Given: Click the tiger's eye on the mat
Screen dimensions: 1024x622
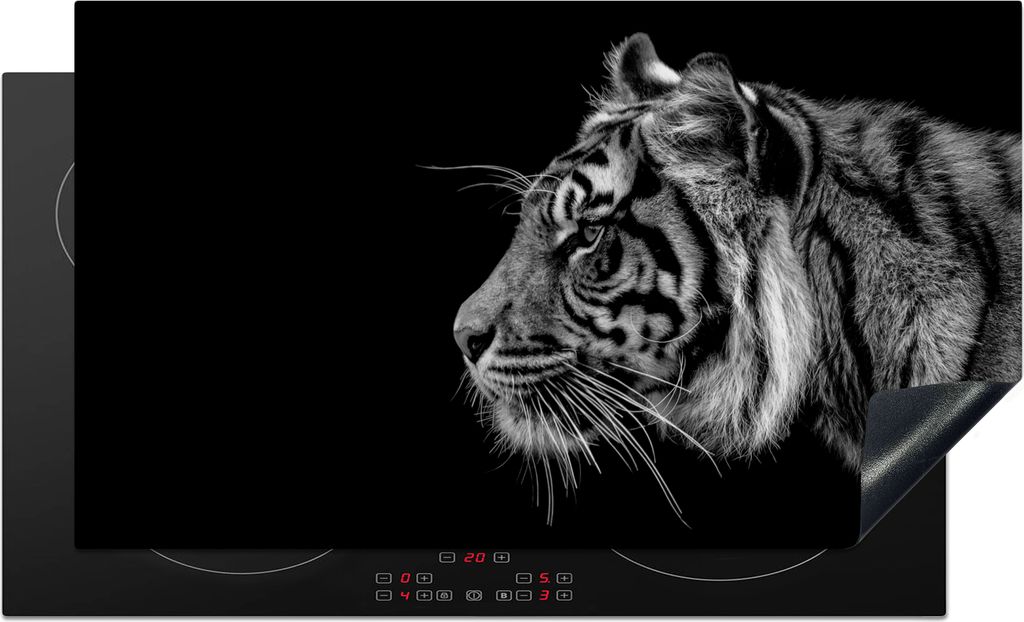Looking at the screenshot, I should [591, 233].
